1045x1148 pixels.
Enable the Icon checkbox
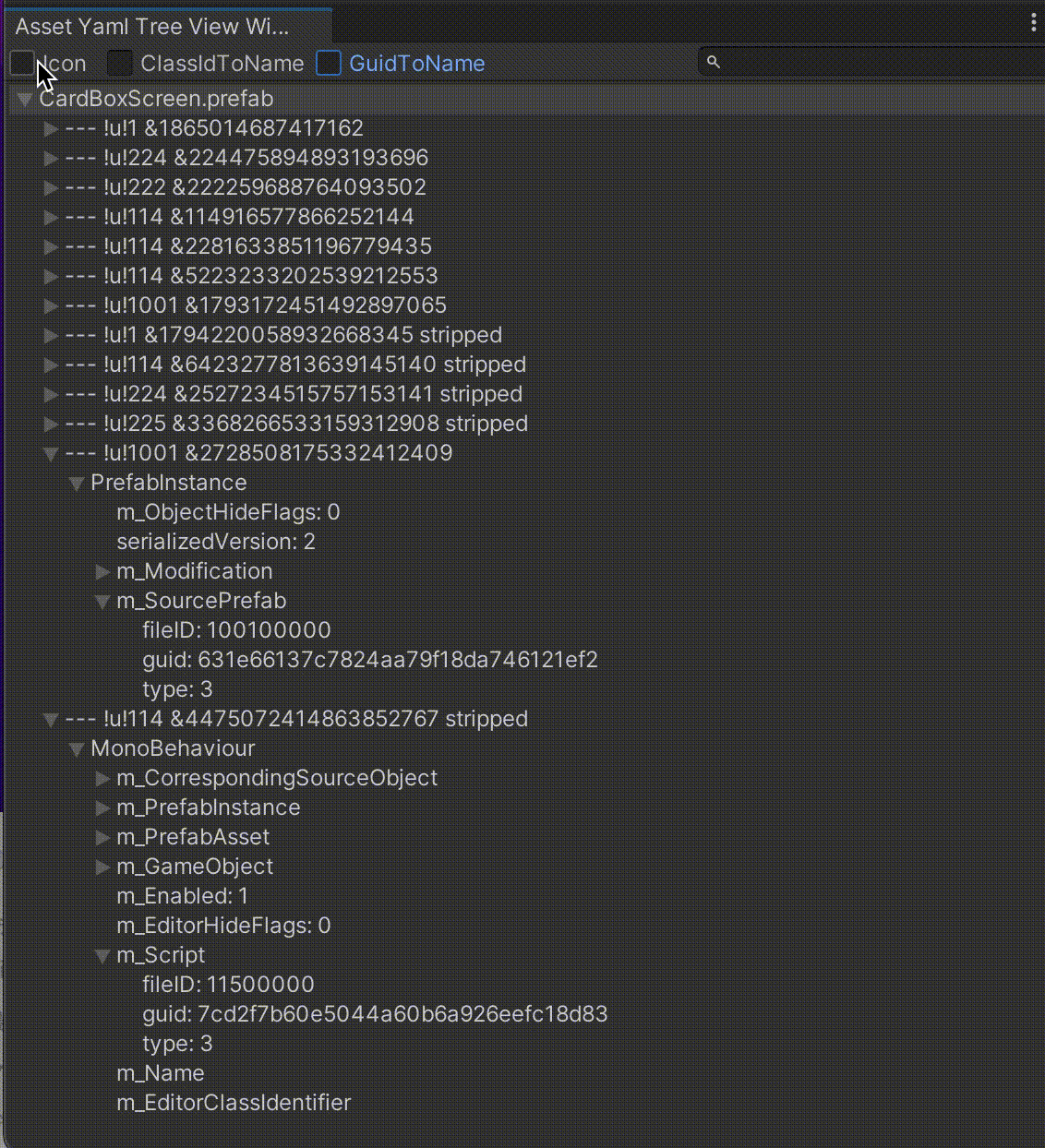coord(22,64)
